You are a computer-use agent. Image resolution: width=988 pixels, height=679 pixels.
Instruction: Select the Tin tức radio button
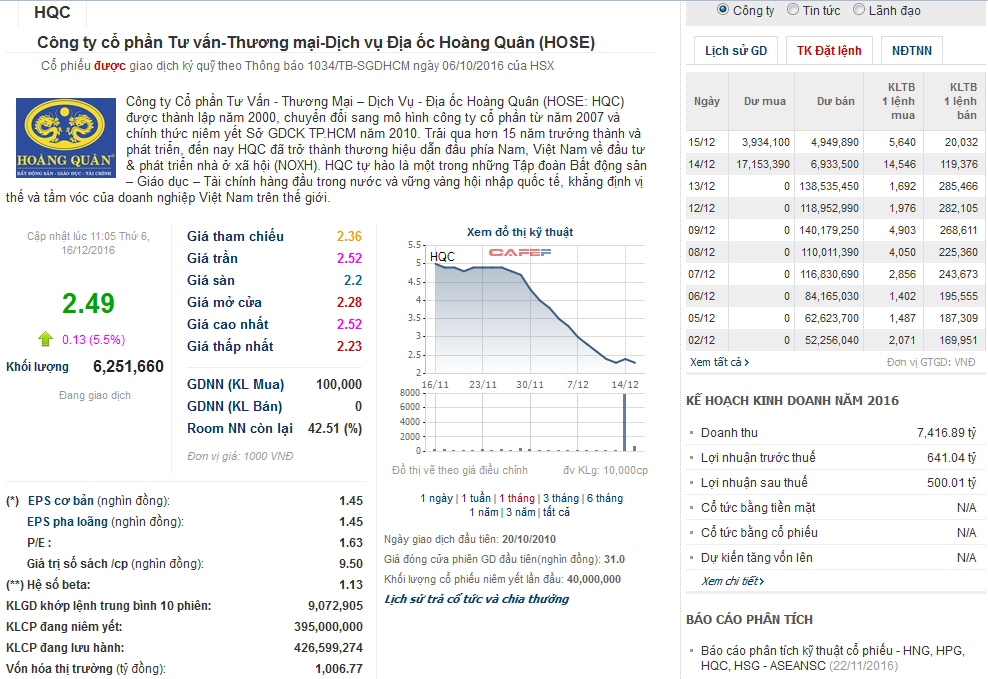tap(793, 9)
